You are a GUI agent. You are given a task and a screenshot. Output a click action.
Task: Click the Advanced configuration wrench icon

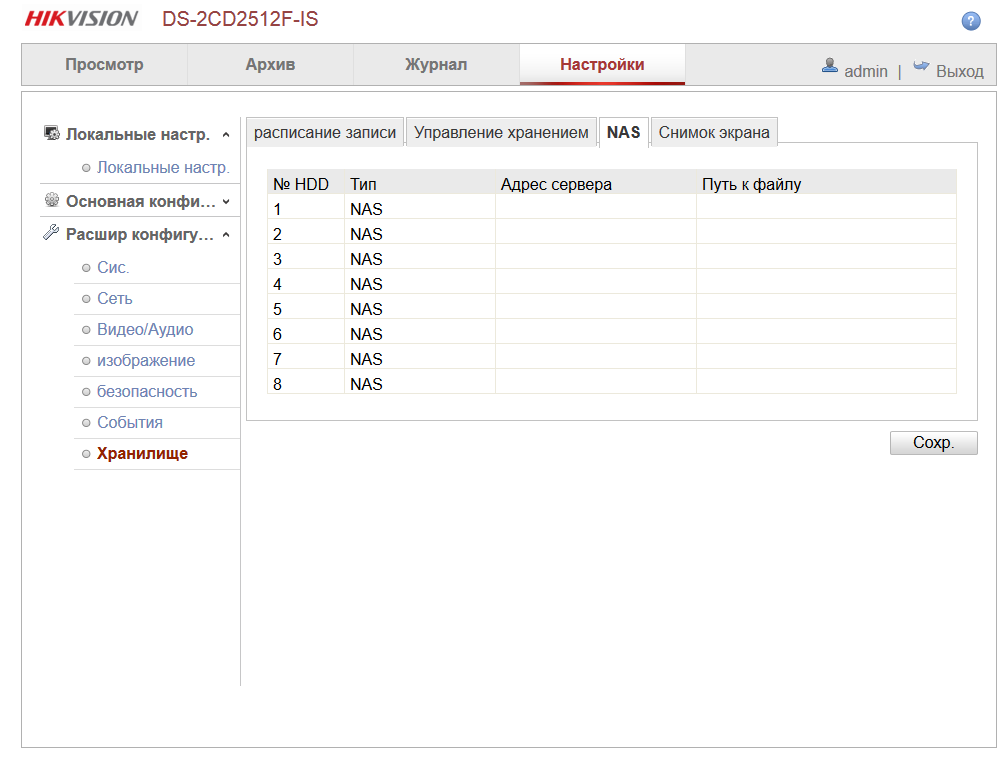(51, 232)
